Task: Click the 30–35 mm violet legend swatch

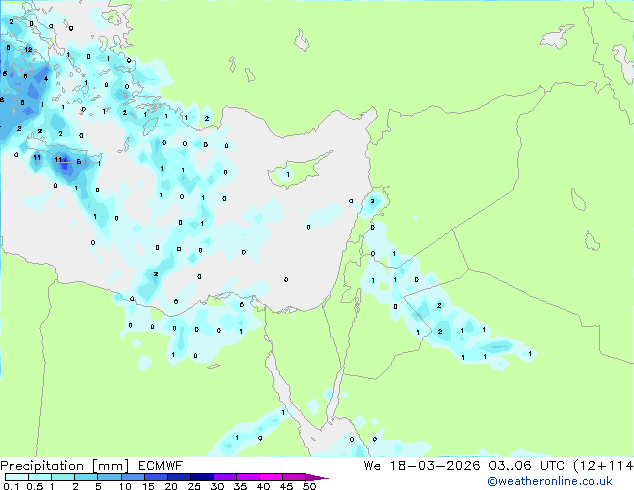Action: 224,477
